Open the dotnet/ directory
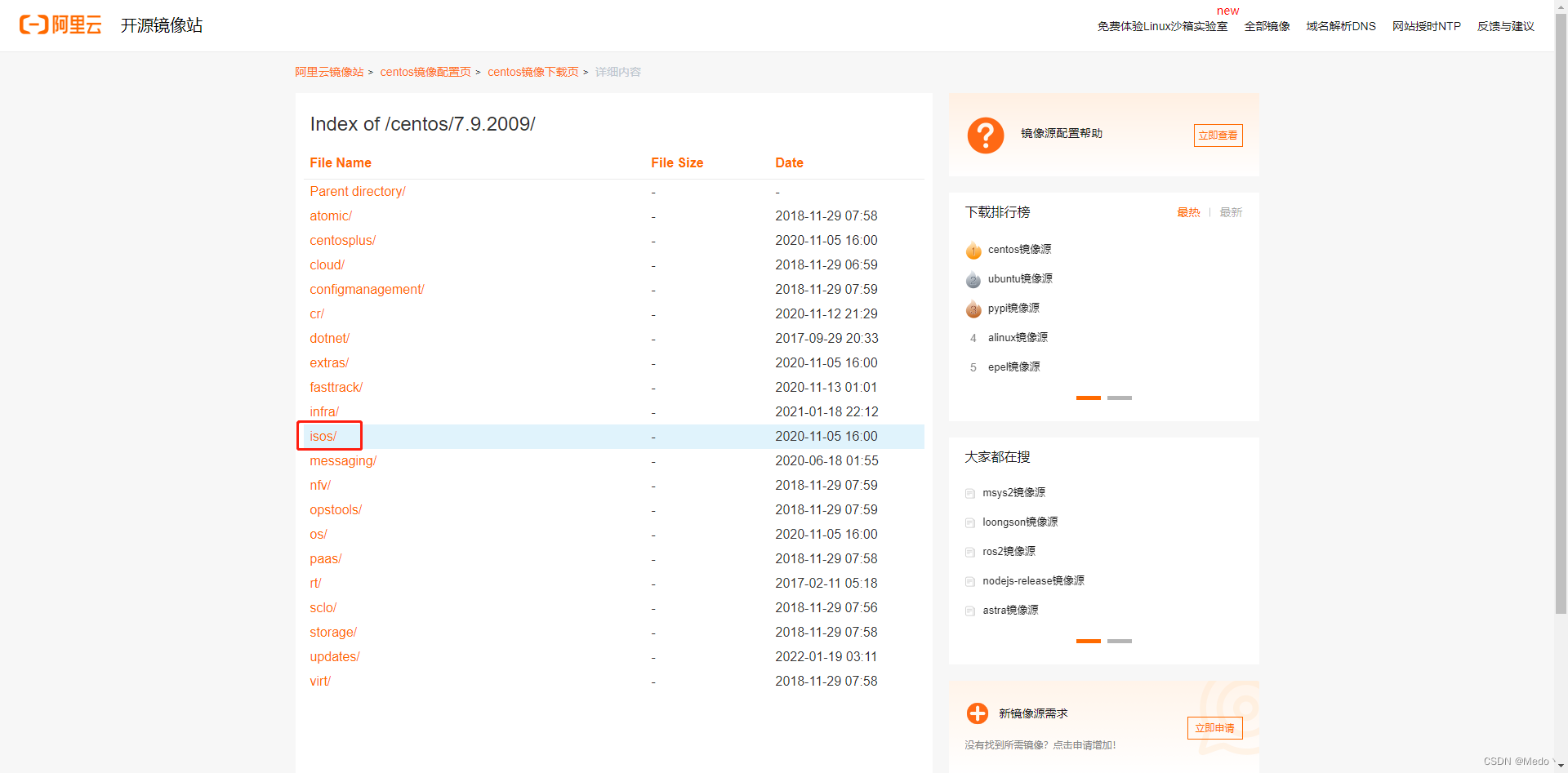Screen dimensions: 1568x773 click(x=329, y=338)
